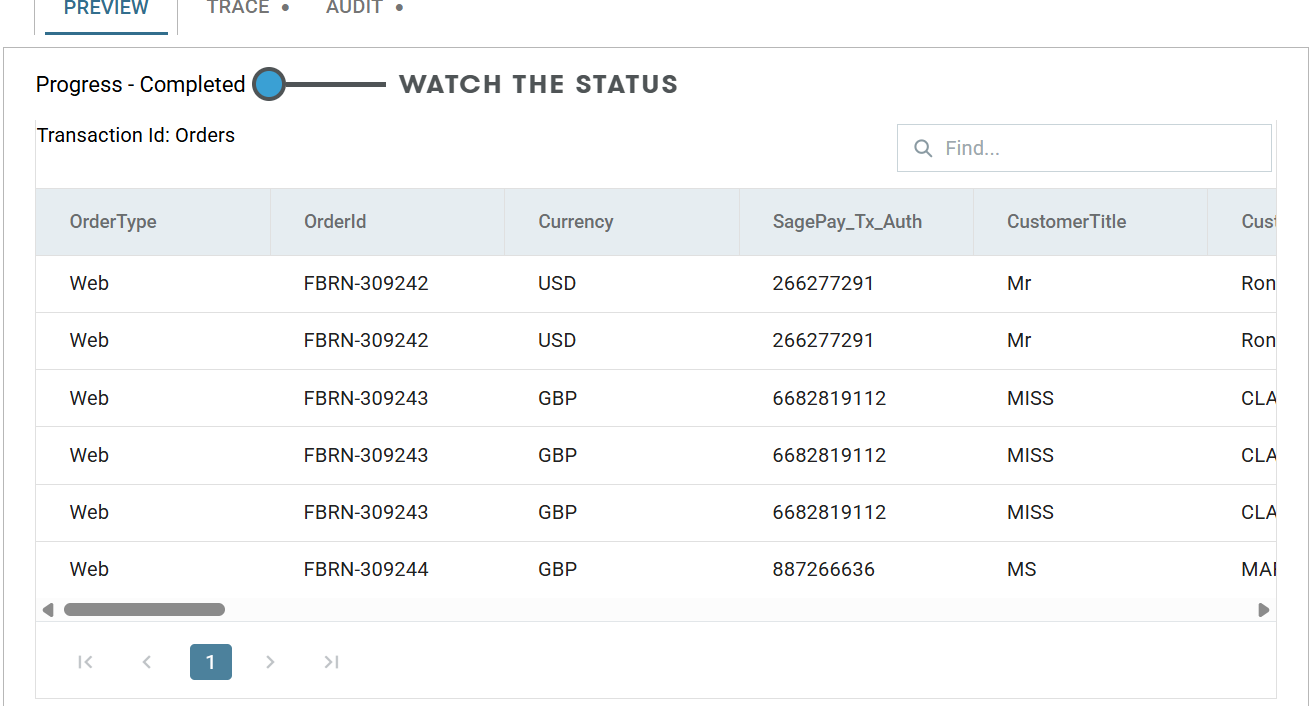Select GBP in the FBRN-309244 row
This screenshot has width=1311, height=706.
pyautogui.click(x=622, y=570)
